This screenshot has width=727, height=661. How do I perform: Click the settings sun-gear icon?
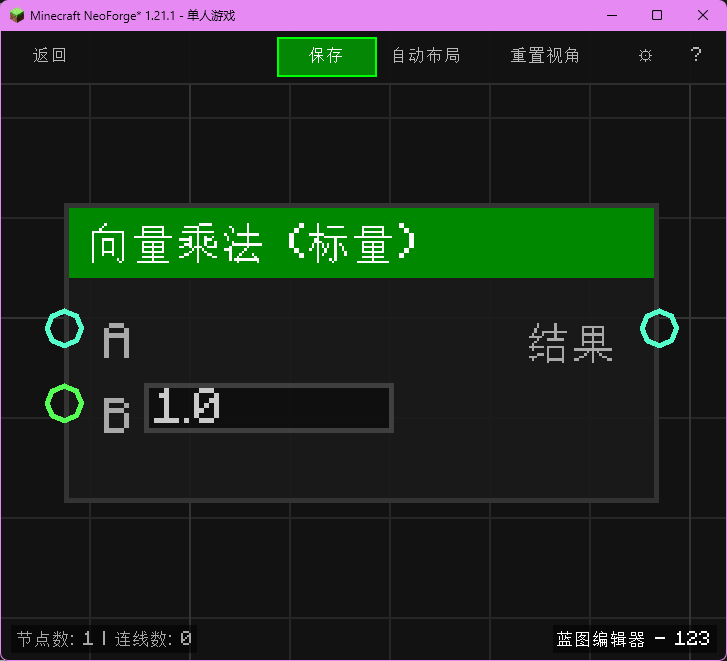[x=645, y=56]
